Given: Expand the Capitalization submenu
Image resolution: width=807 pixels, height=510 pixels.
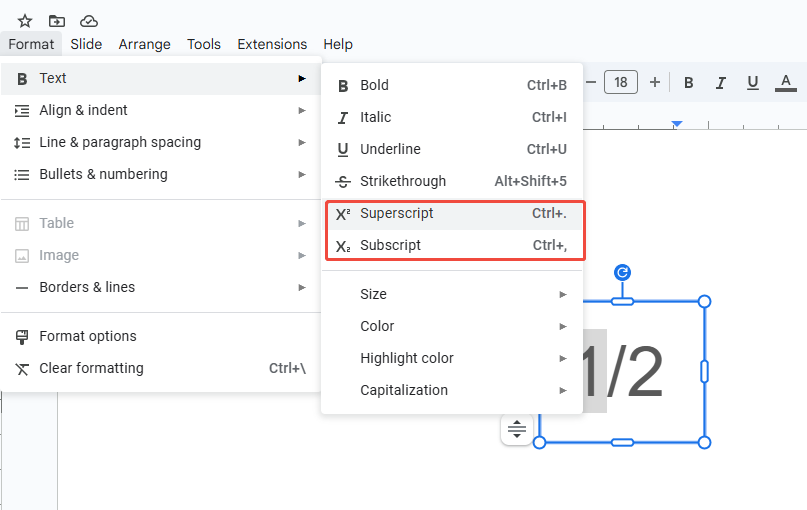Looking at the screenshot, I should tap(452, 390).
